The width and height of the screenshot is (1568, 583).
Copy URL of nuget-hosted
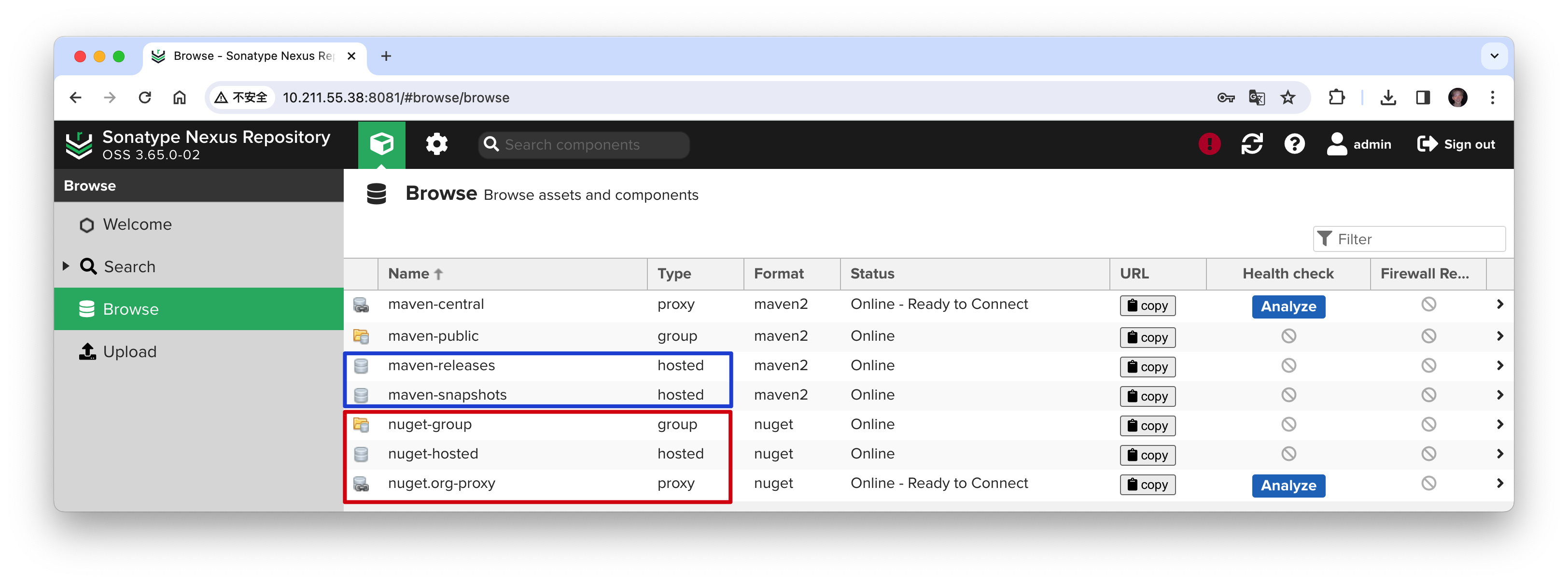pos(1148,455)
